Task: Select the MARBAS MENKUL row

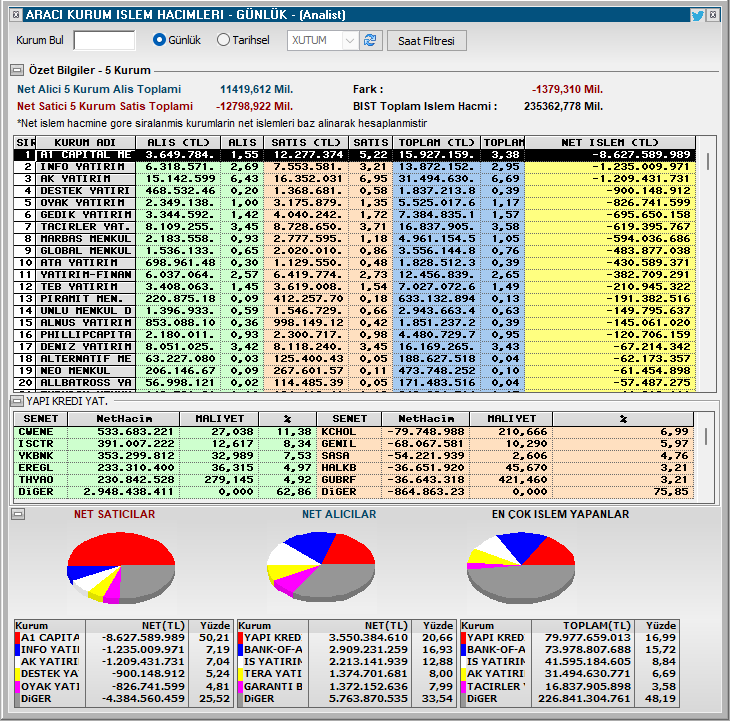Action: pos(355,239)
